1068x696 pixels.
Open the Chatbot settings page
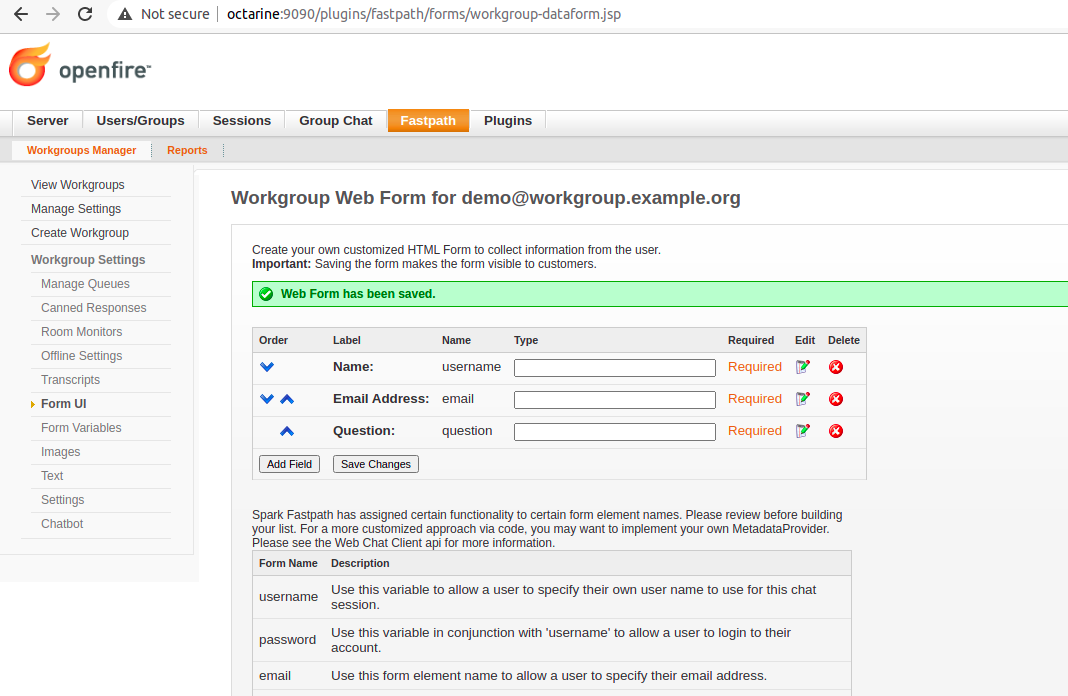point(61,523)
